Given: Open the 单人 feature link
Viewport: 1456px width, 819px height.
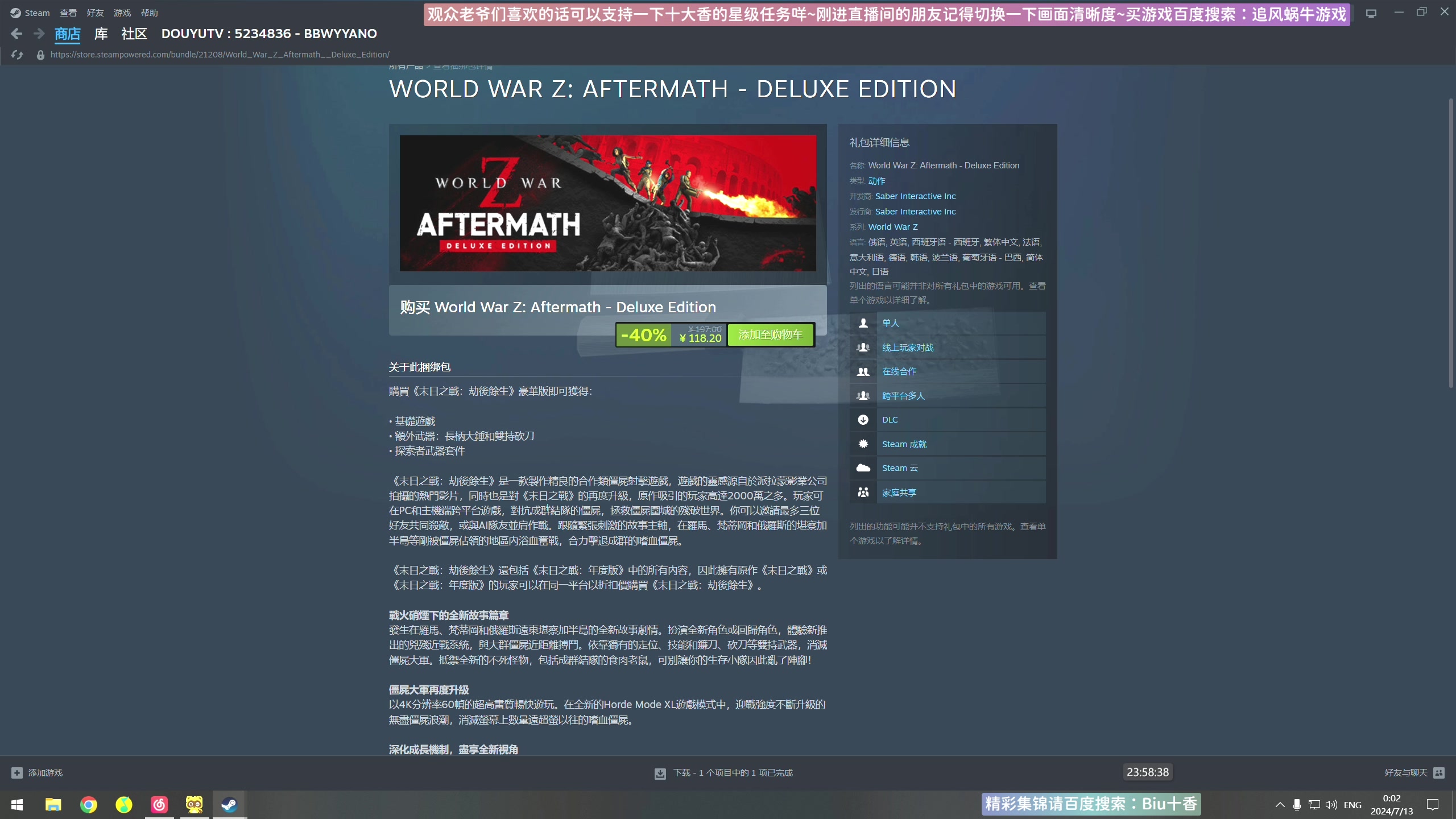Looking at the screenshot, I should coord(891,323).
